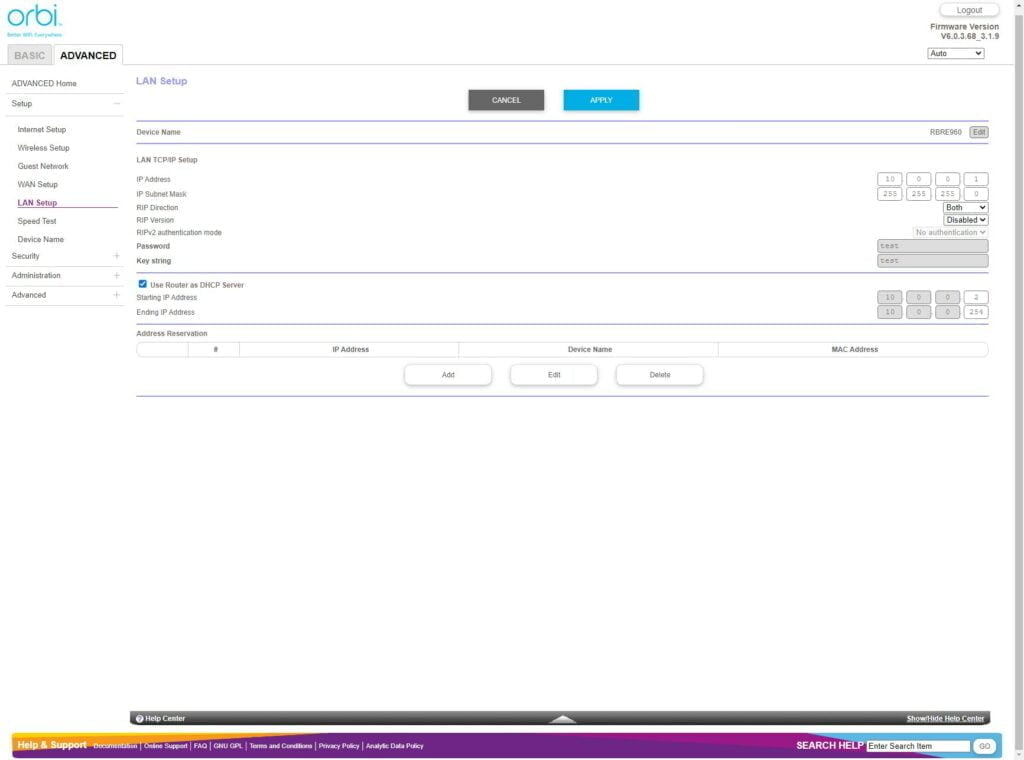Expand help panel with center arrow icon
The width and height of the screenshot is (1024, 760).
[562, 718]
